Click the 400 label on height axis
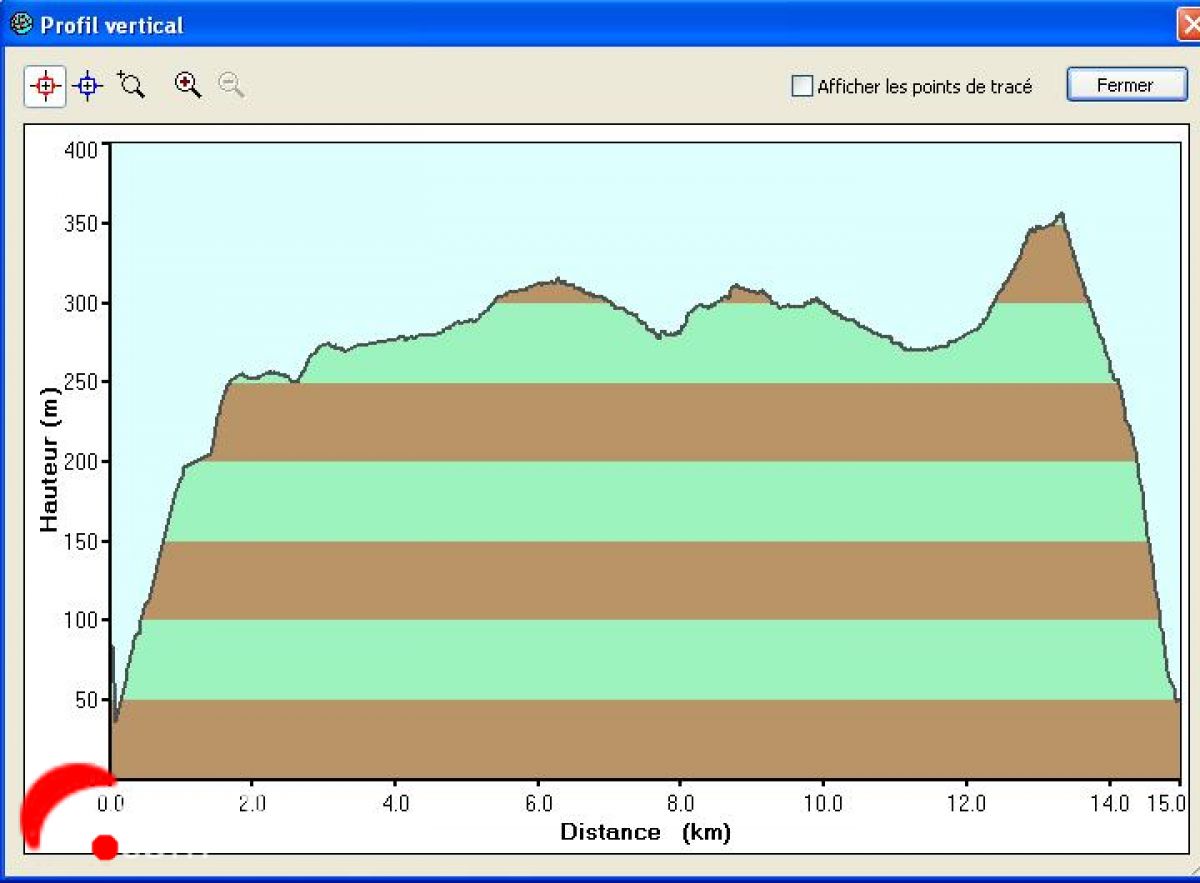 [x=81, y=151]
